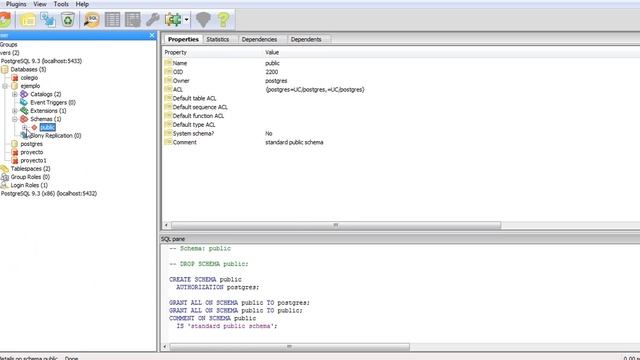Open the Tools menu
The height and width of the screenshot is (360, 640).
pyautogui.click(x=61, y=4)
